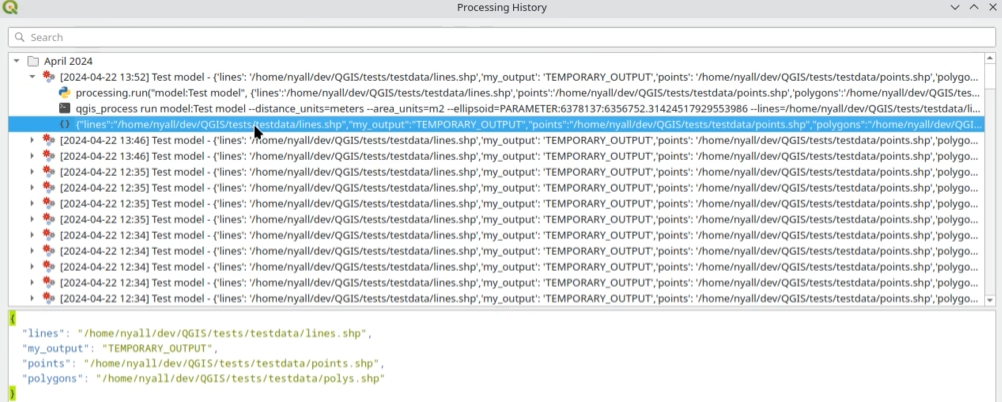1002x402 pixels.
Task: Click the model gears icon of the 13:52 entry
Action: [48, 77]
